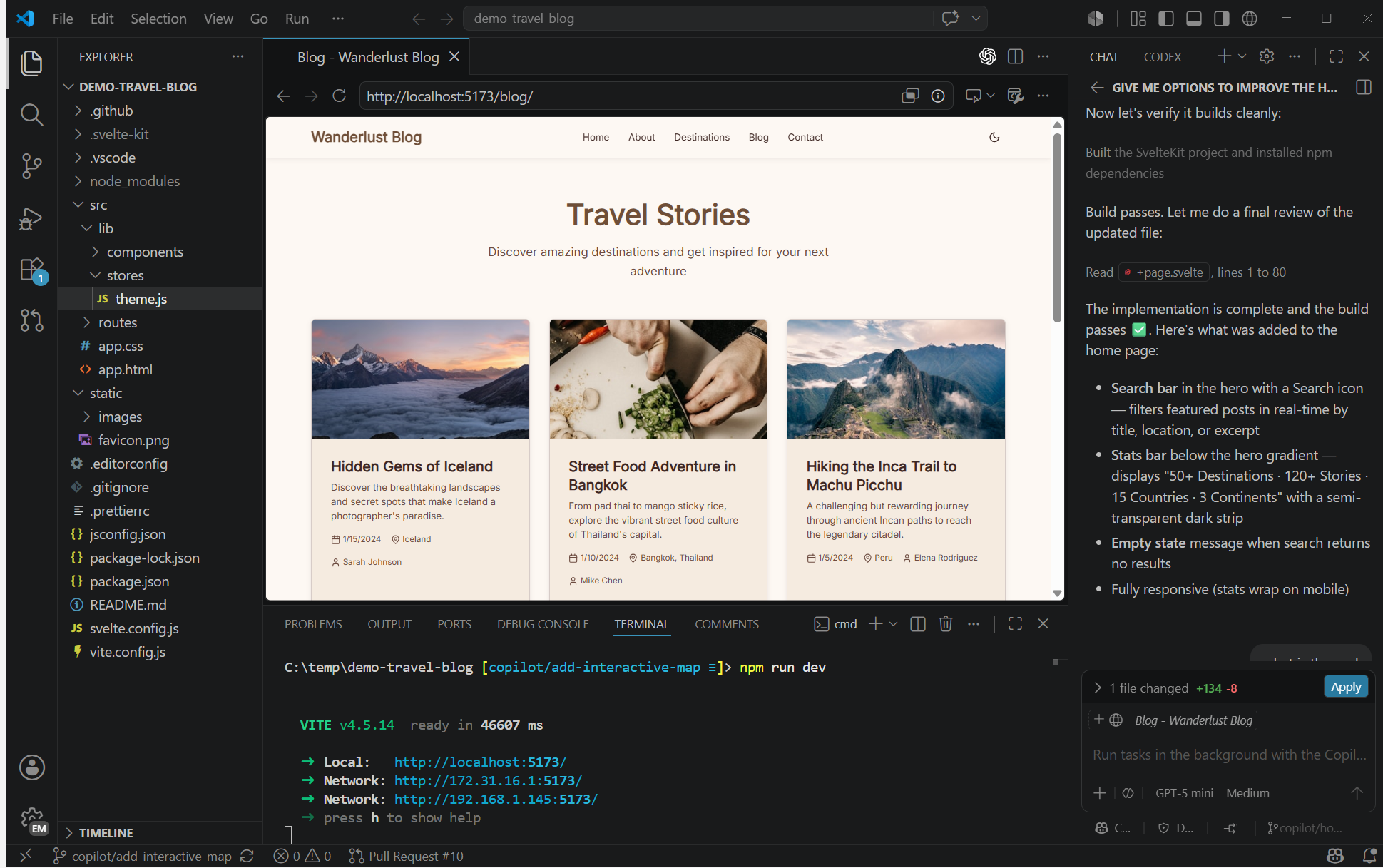
Task: Switch to the PROBLEMS tab
Action: click(x=313, y=624)
